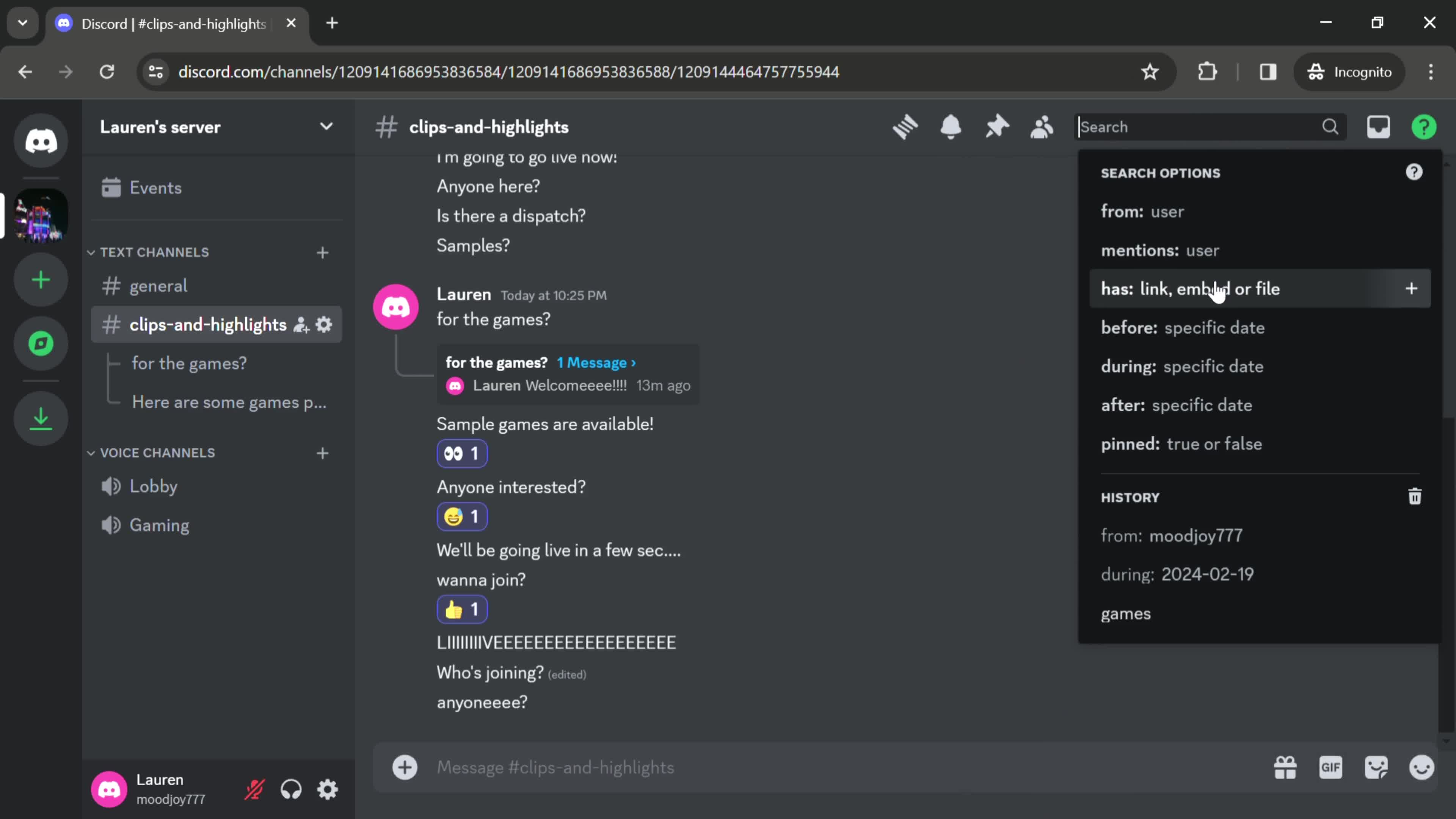The width and height of the screenshot is (1456, 819).
Task: Expand Lauren's server dropdown
Action: [327, 127]
